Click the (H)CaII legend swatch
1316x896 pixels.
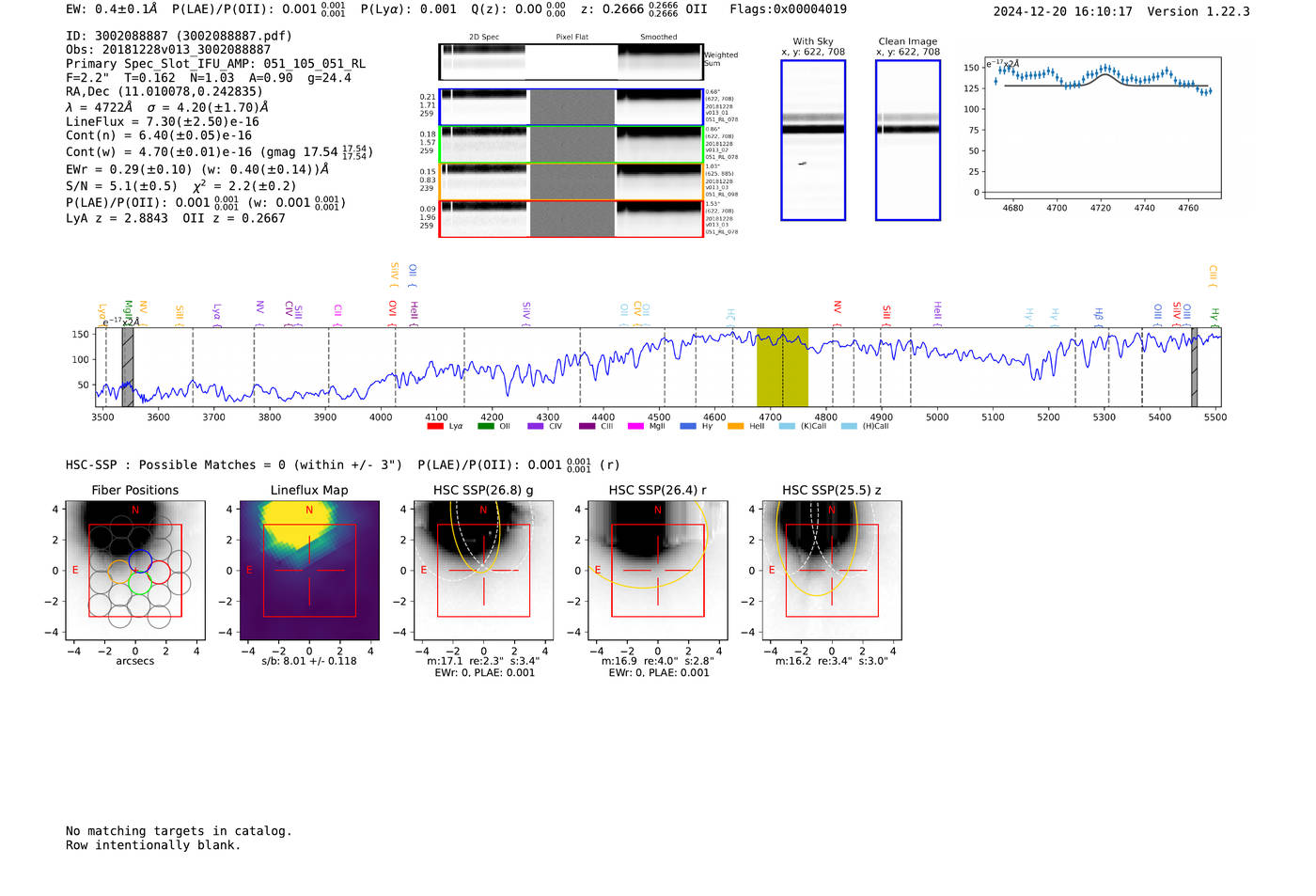(x=850, y=426)
